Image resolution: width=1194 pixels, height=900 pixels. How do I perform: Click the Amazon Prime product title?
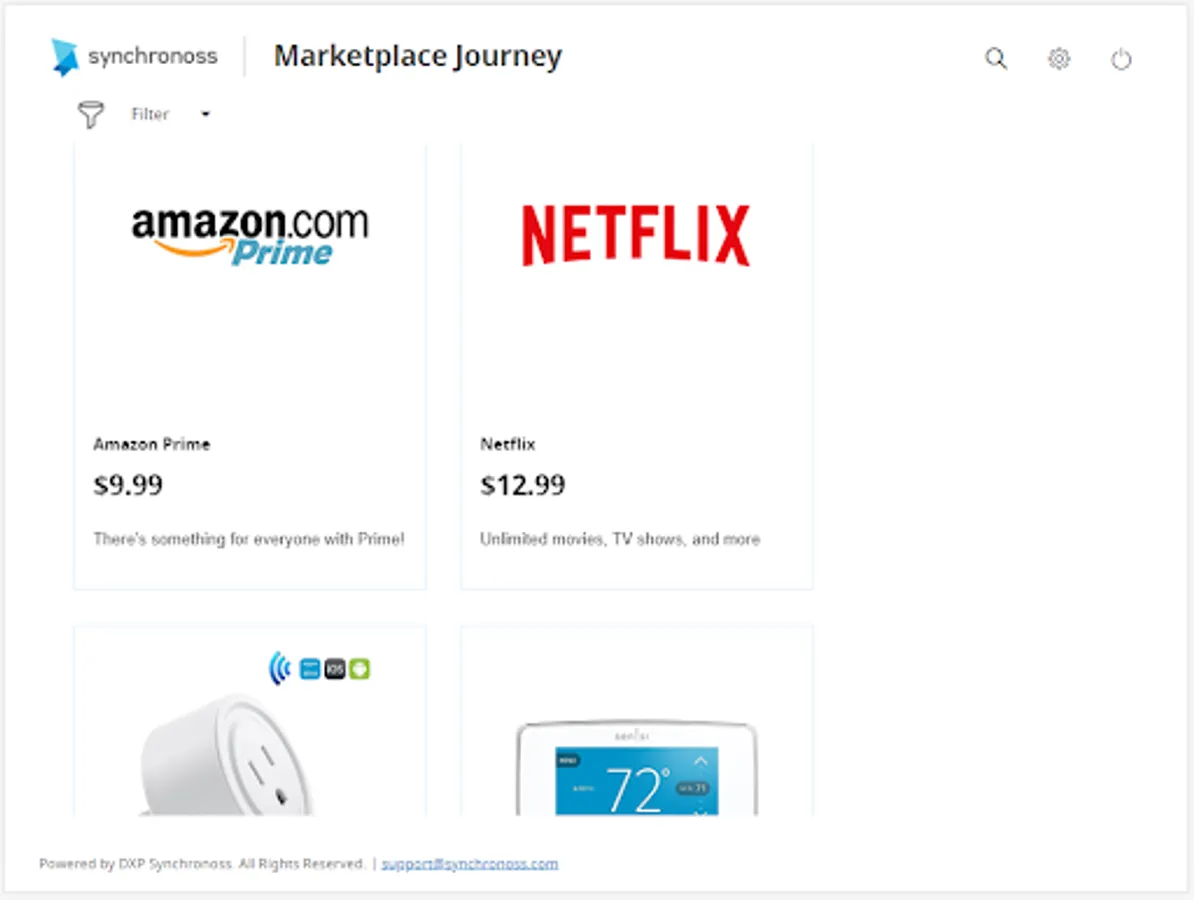point(152,444)
